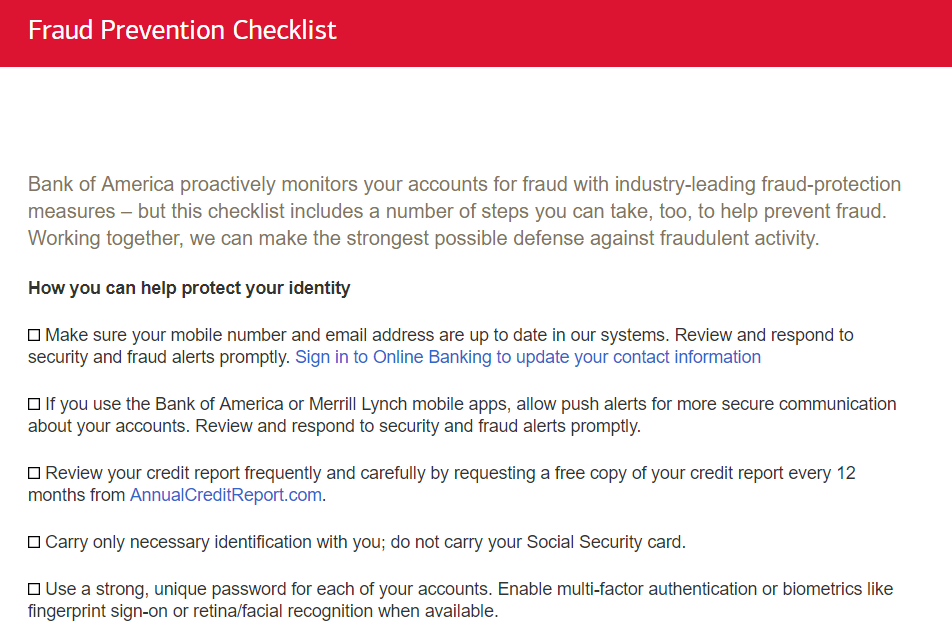The height and width of the screenshot is (637, 952).
Task: Check the box about carrying only necessary identification
Action: pos(33,541)
